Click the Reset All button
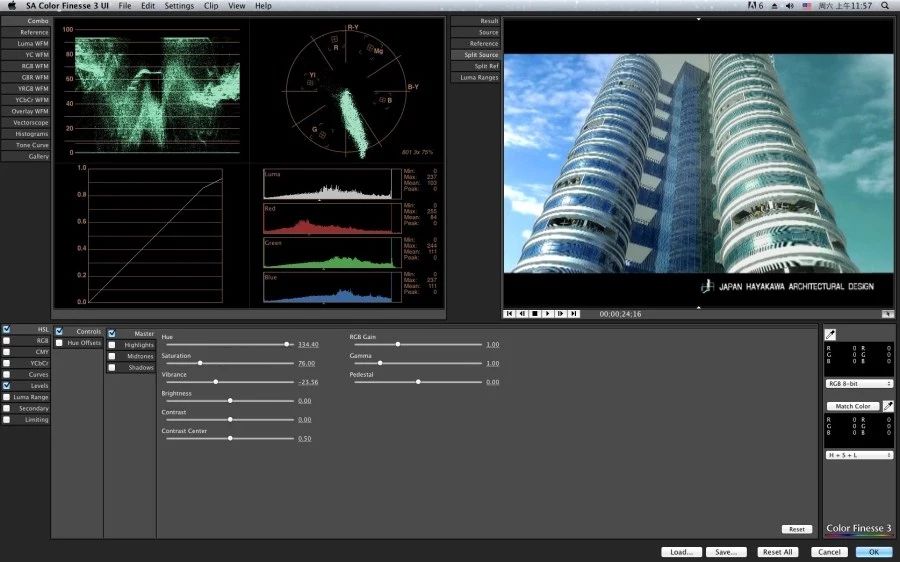 778,552
